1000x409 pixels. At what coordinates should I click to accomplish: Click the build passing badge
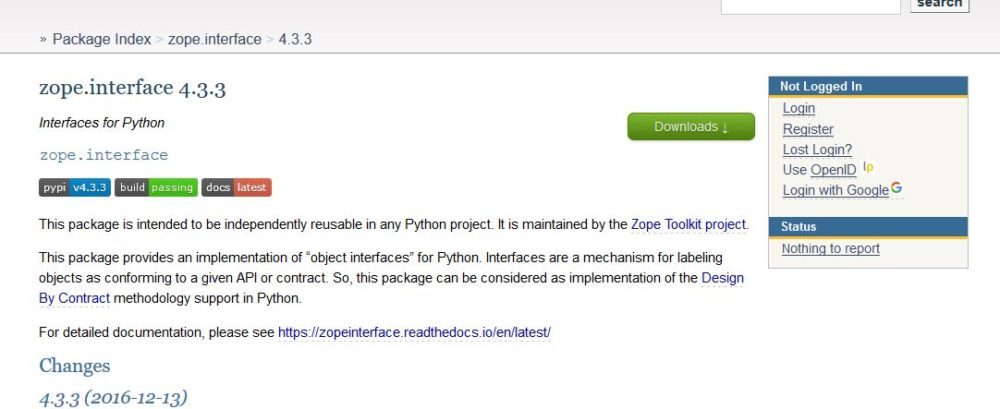(x=156, y=188)
